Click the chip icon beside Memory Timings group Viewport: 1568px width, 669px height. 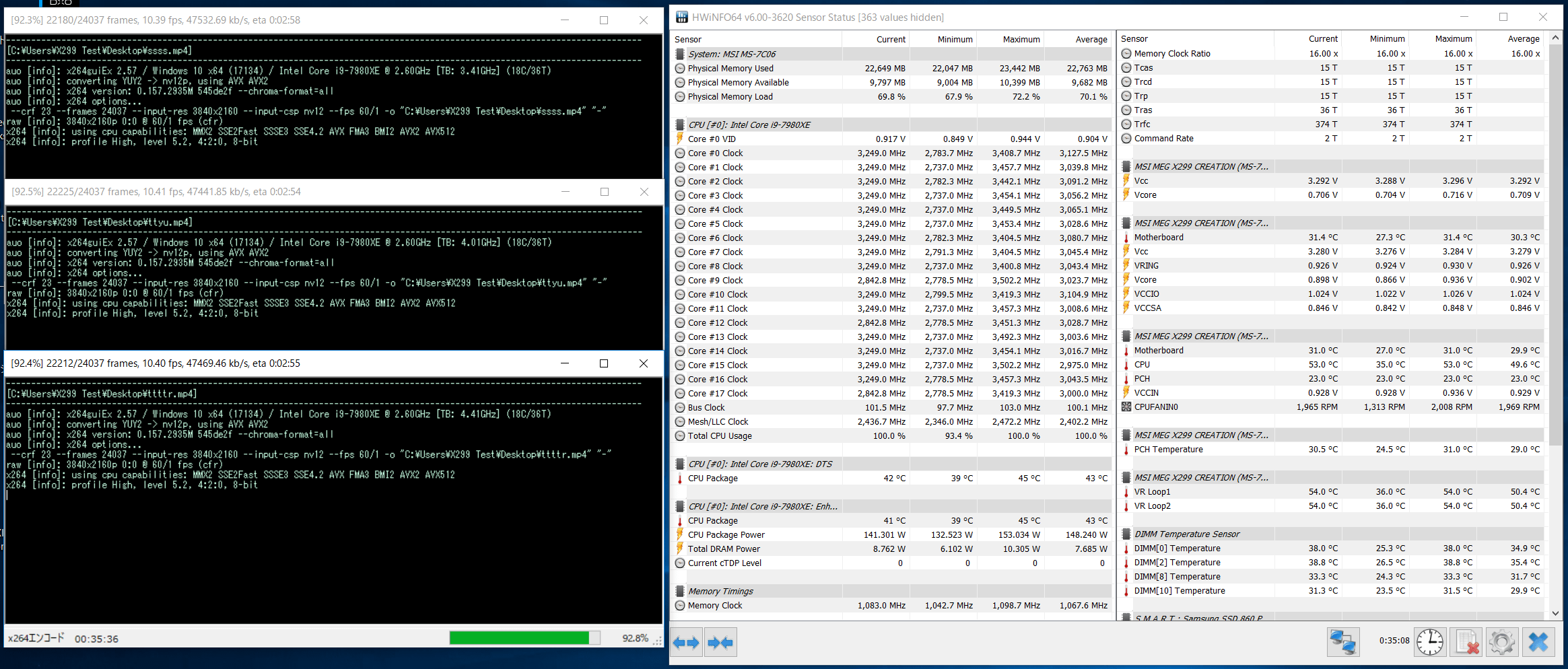[x=680, y=591]
